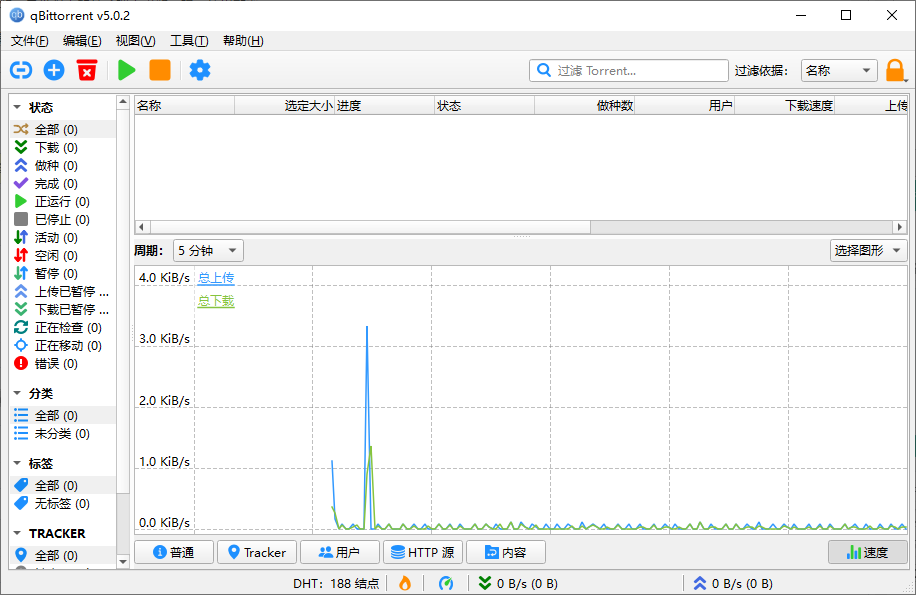Open the 文件(F) menu
The height and width of the screenshot is (595, 916).
pos(29,41)
